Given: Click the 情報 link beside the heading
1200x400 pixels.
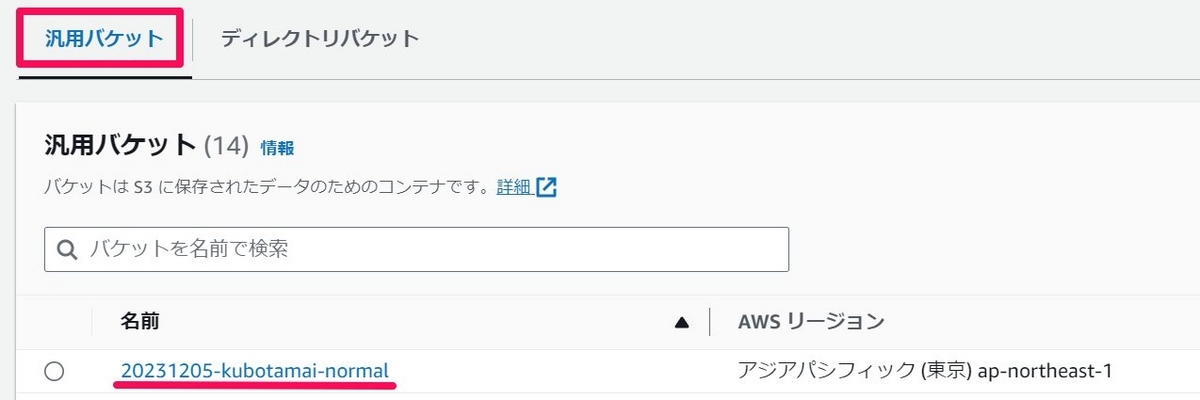Looking at the screenshot, I should click(277, 148).
